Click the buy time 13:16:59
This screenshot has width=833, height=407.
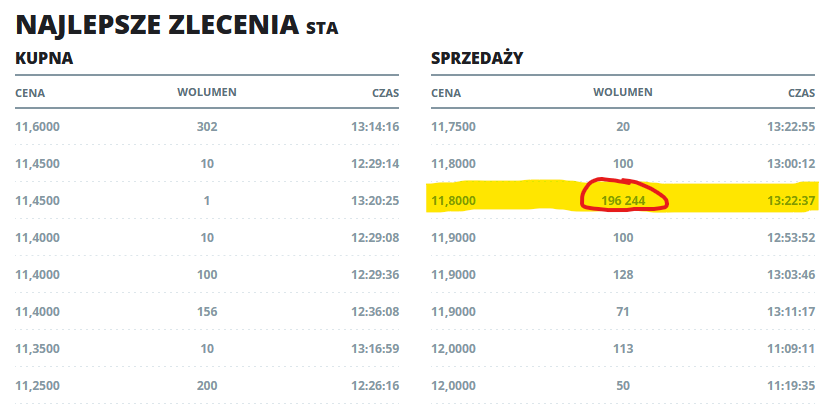click(x=375, y=349)
